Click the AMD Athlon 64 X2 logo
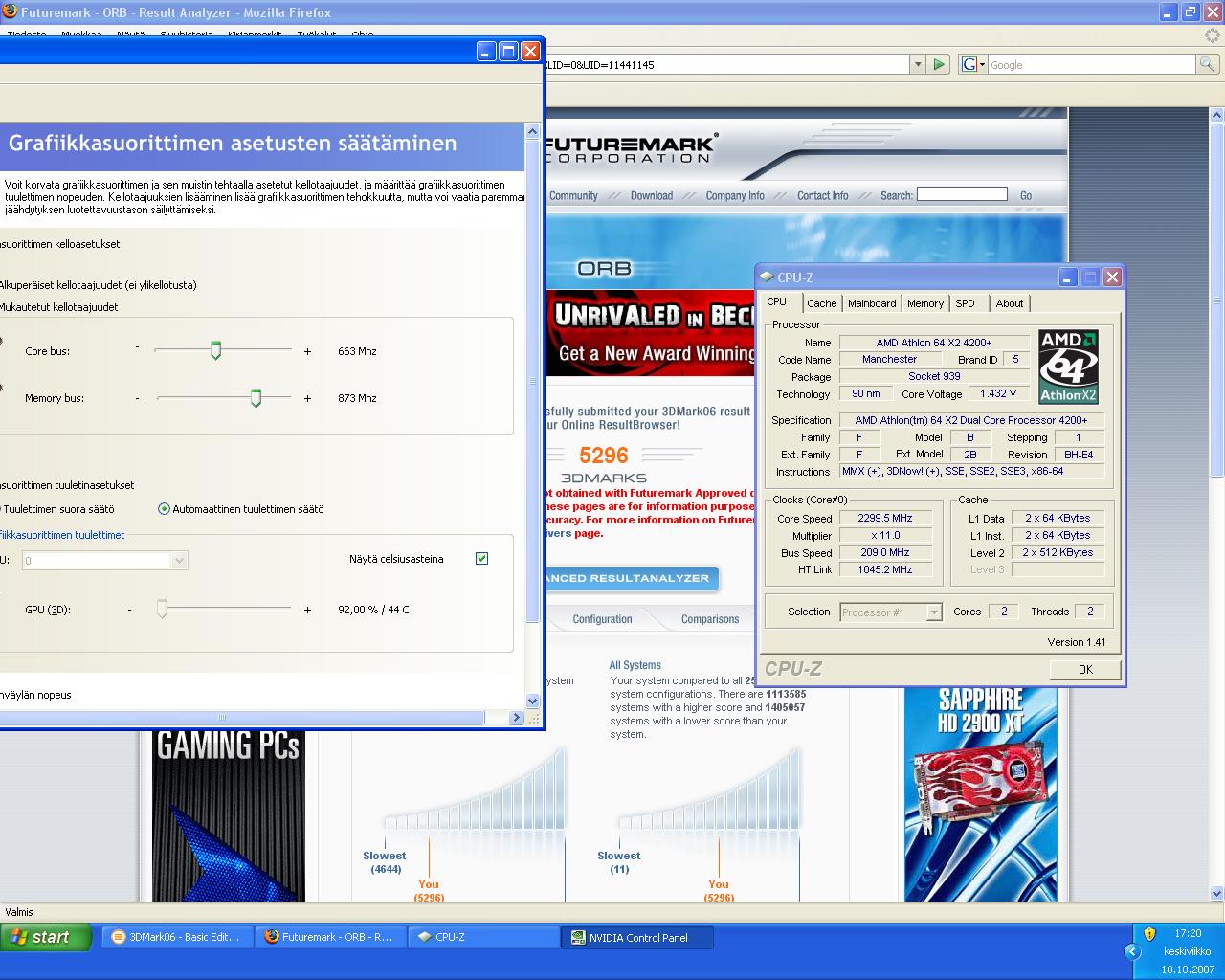The width and height of the screenshot is (1225, 980). pos(1068,367)
